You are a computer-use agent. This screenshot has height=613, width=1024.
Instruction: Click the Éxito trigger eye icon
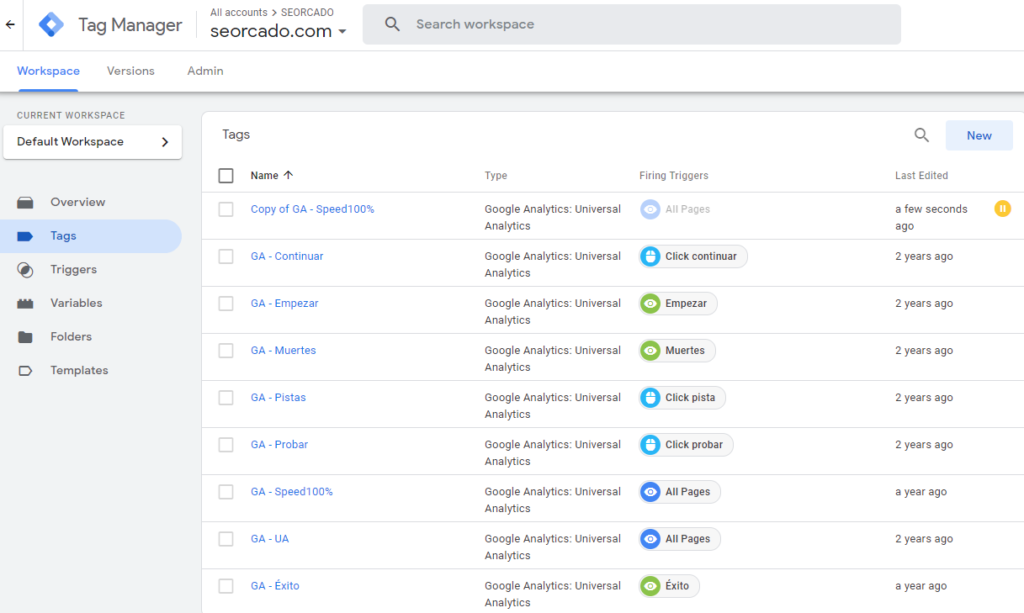[x=650, y=586]
